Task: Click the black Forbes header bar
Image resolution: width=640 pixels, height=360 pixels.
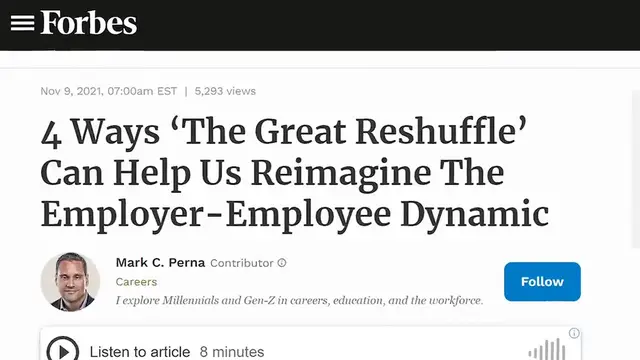Action: click(320, 25)
